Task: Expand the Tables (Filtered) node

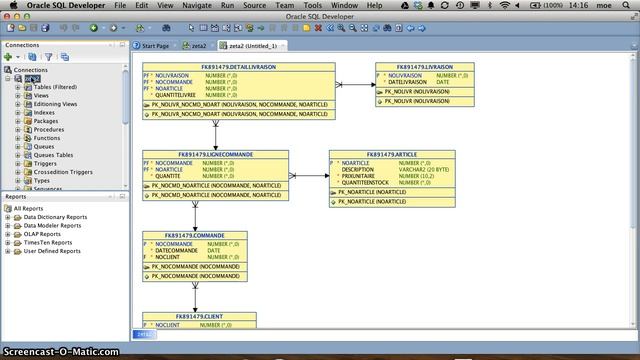Action: point(18,87)
